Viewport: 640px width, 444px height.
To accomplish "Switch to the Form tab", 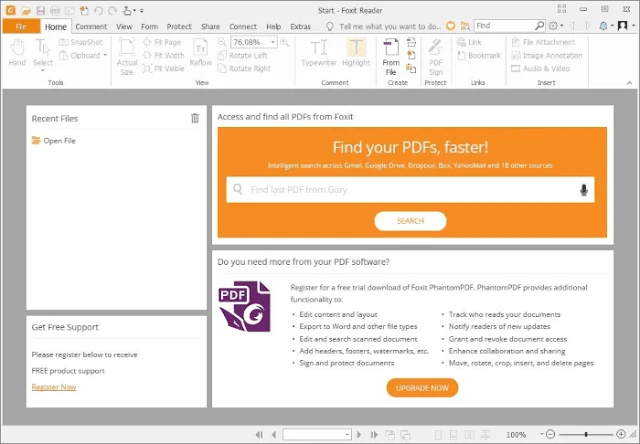I will coord(149,27).
